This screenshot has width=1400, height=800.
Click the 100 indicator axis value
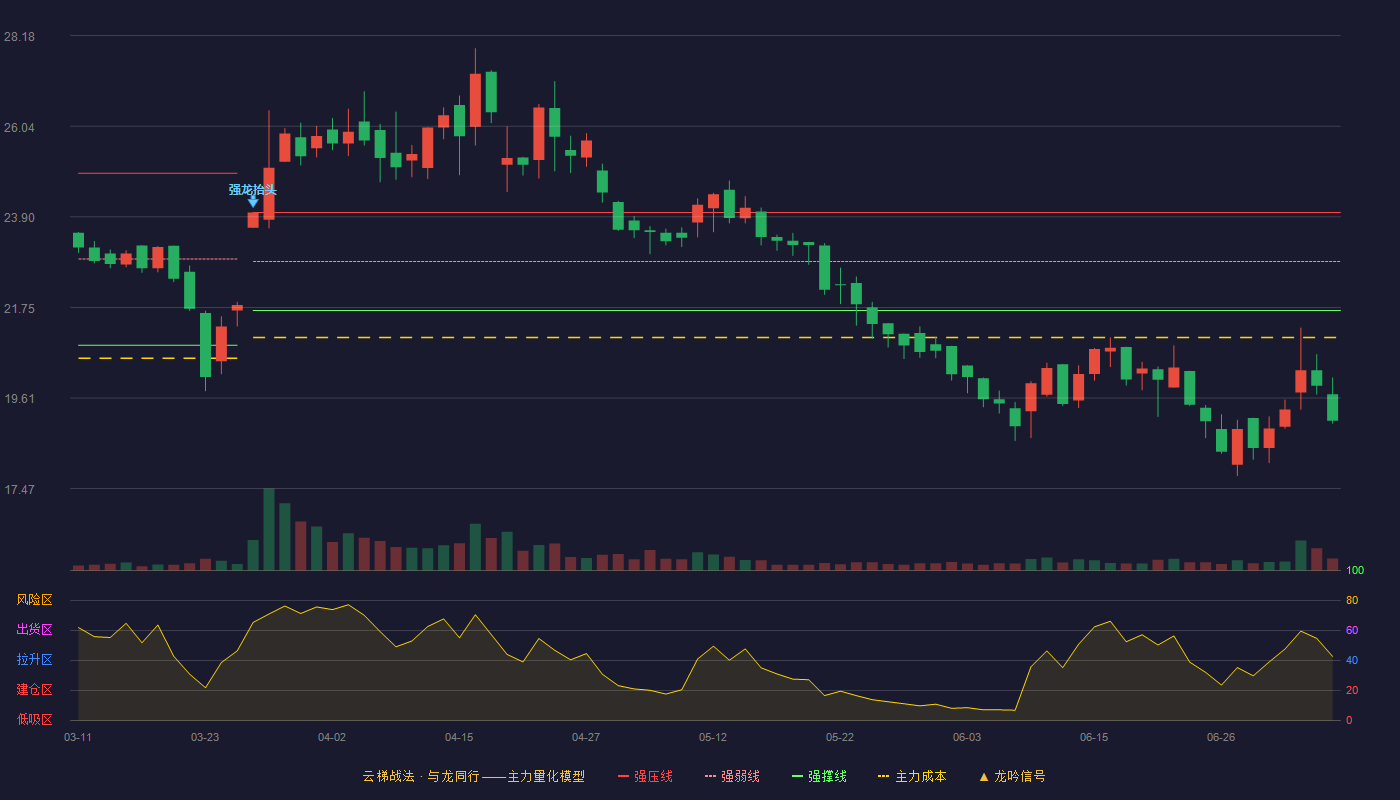[1355, 571]
